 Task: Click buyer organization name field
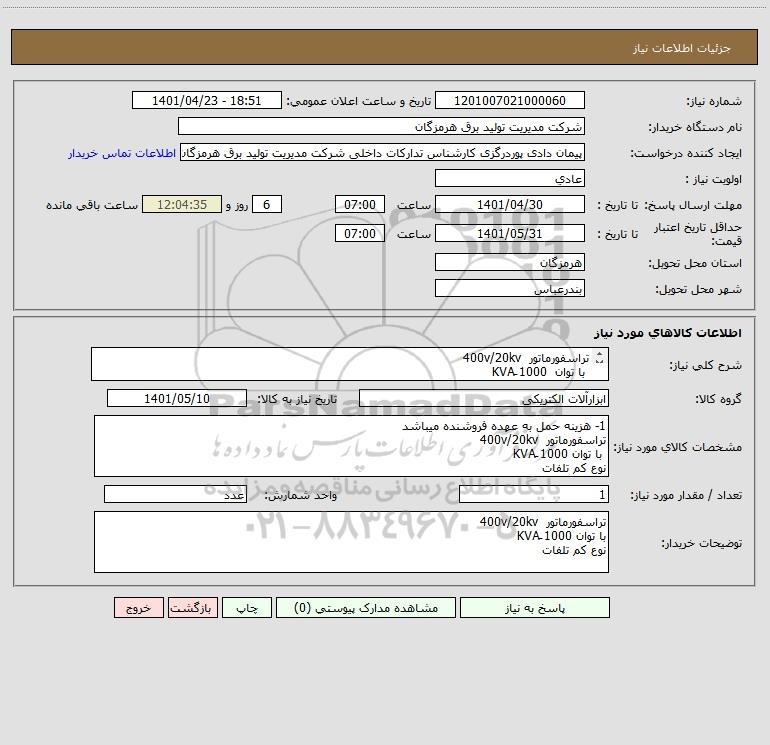[381, 127]
